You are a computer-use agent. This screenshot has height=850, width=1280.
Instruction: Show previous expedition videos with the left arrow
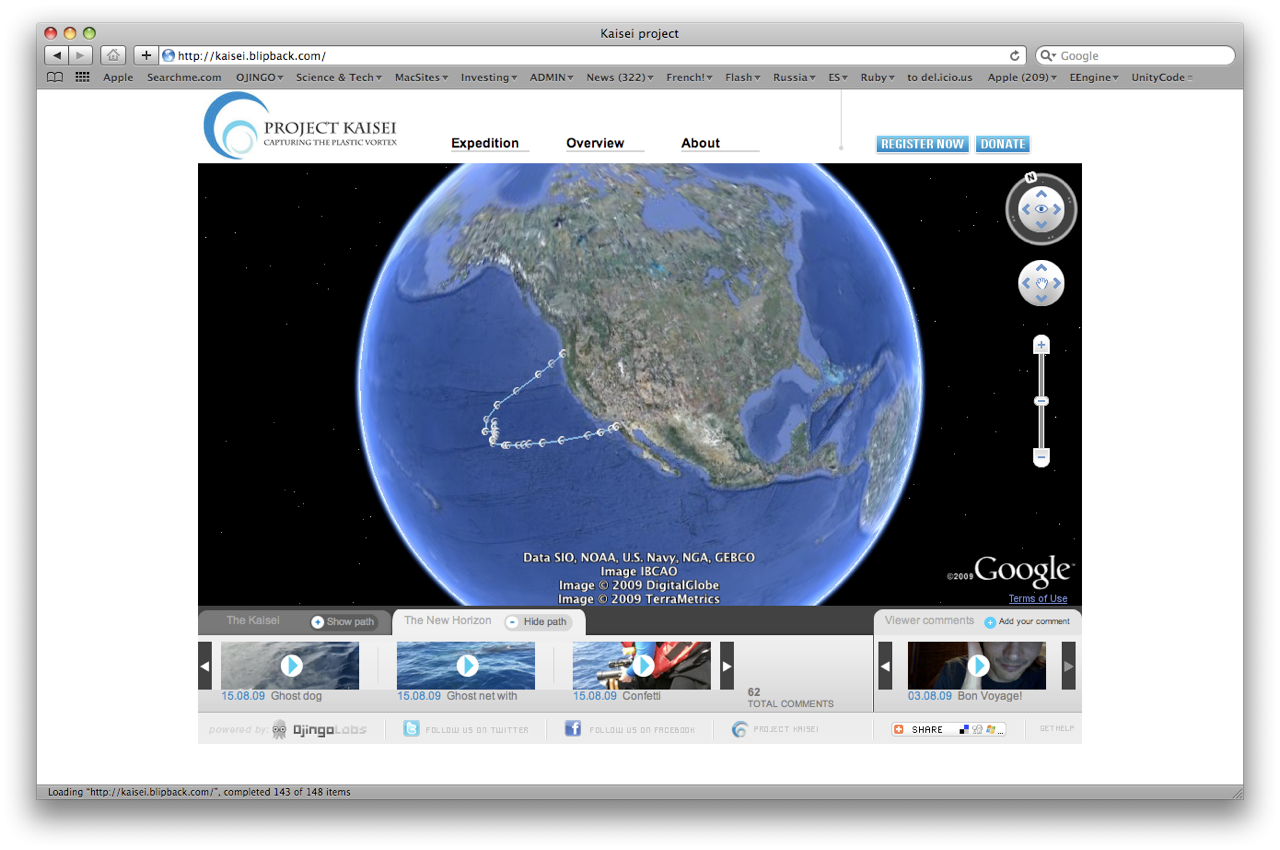click(205, 666)
